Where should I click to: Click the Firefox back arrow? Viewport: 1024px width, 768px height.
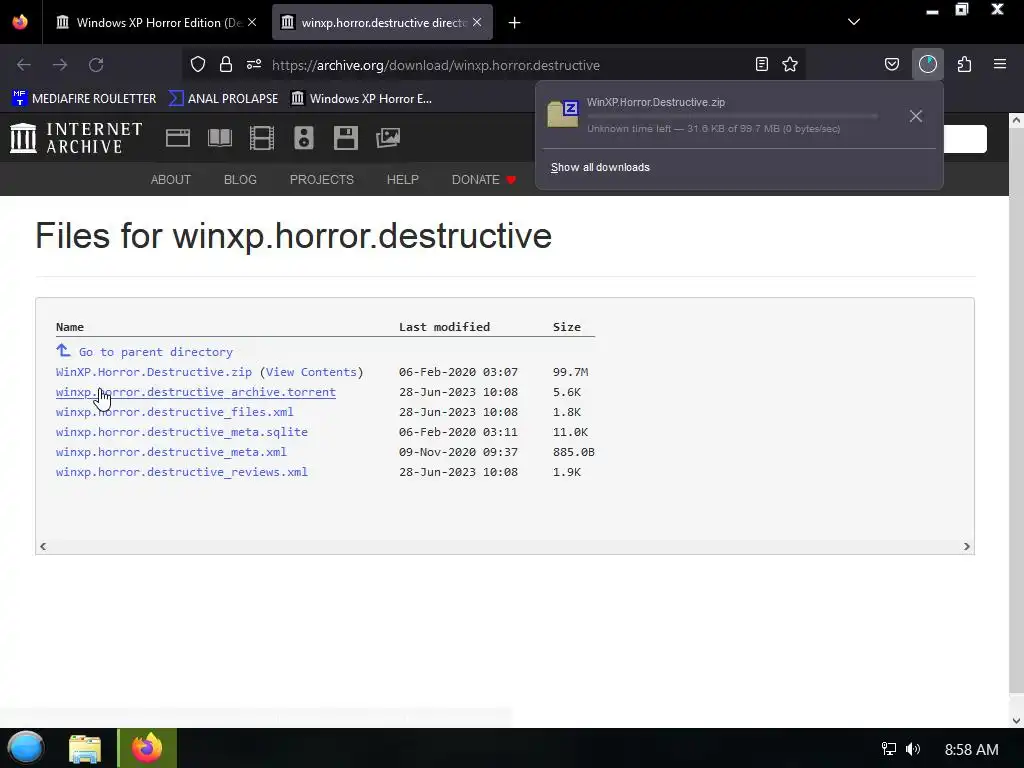[24, 65]
